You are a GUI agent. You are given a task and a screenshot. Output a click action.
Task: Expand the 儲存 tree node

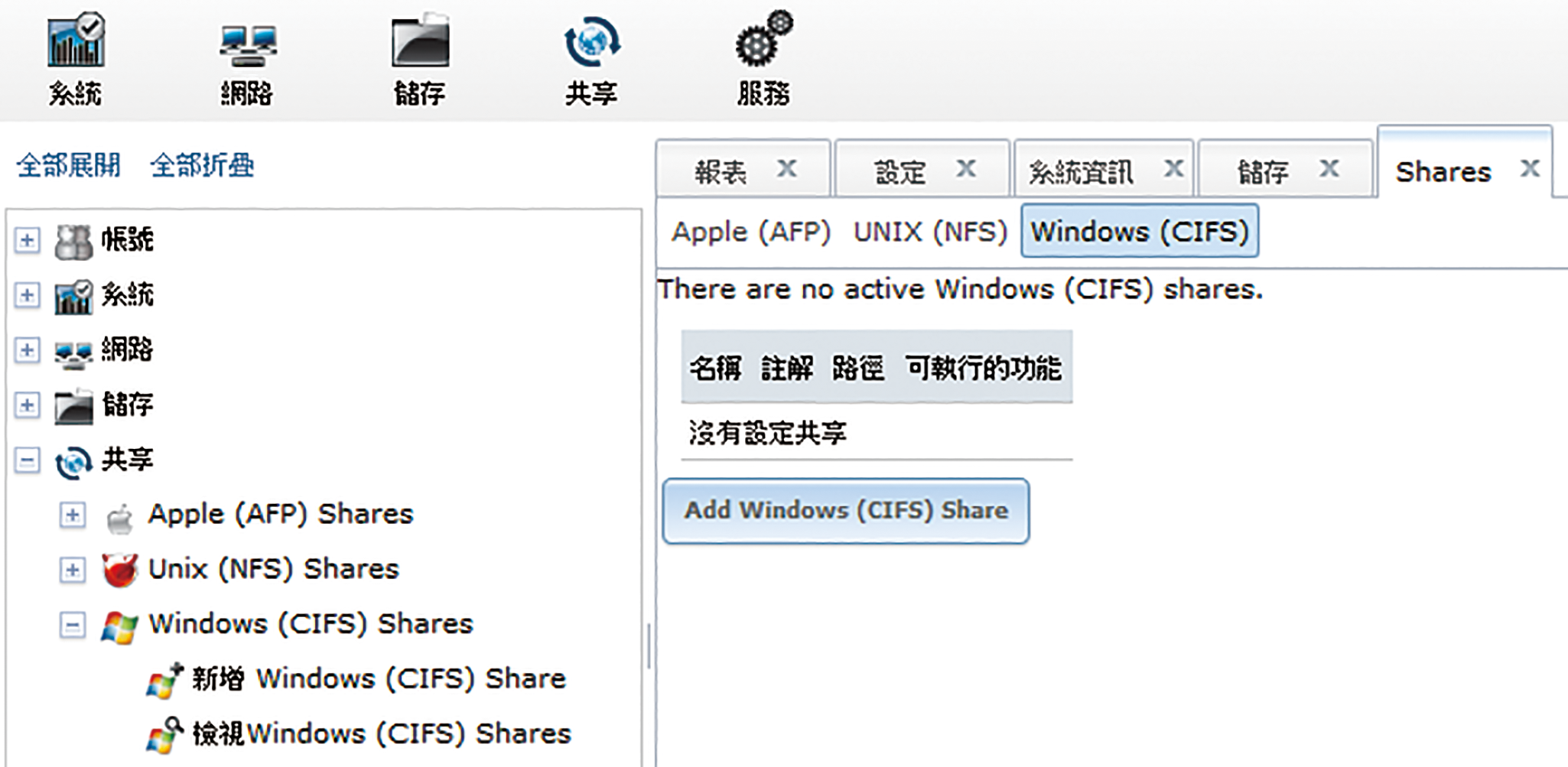28,405
